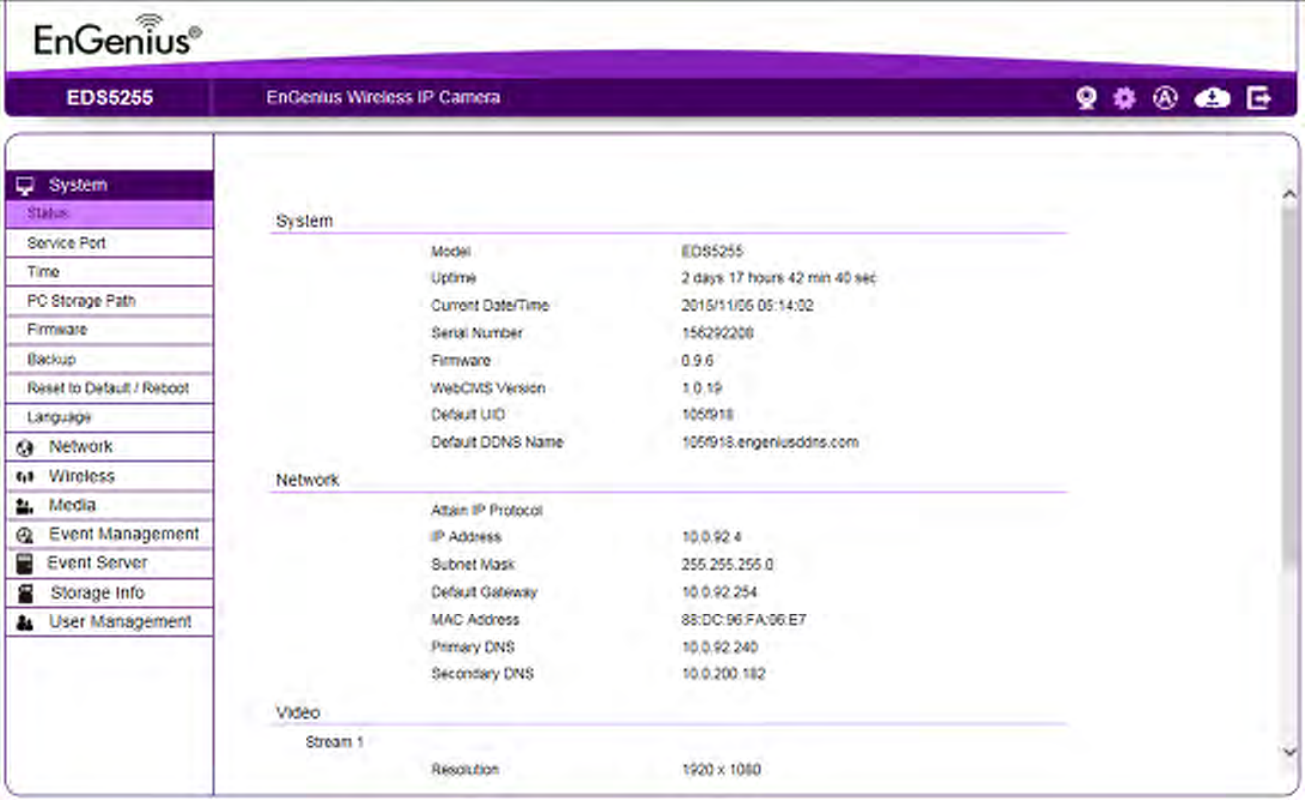Click the Attain IP Protocol label

[487, 510]
